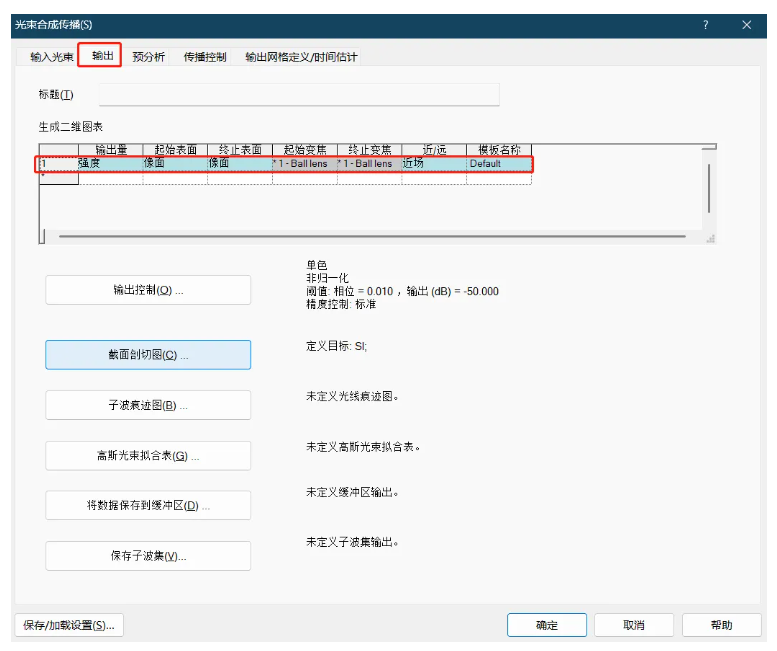Click the question mark help icon in title bar
777x651 pixels.
click(705, 25)
